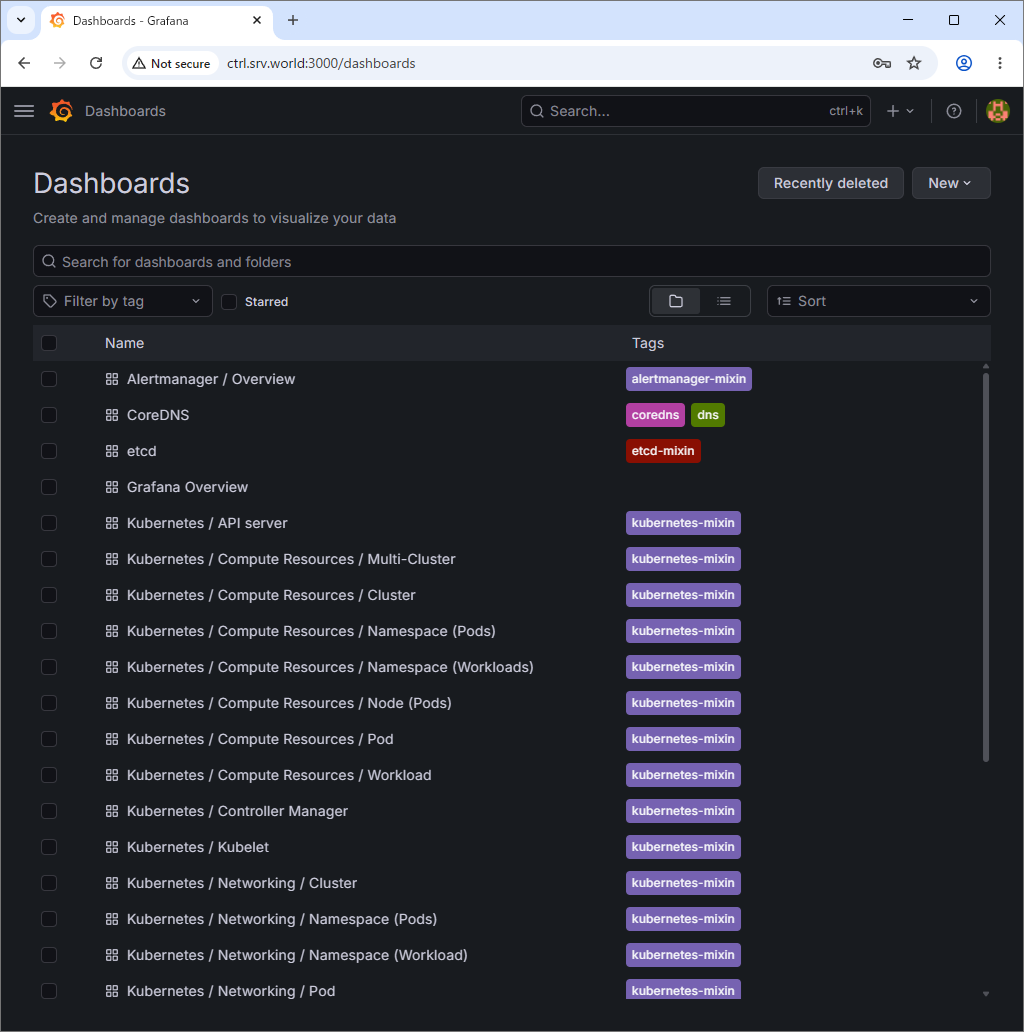Click dashboard icon beside Kubernetes / Controller Manager
This screenshot has width=1024, height=1032.
pos(112,812)
